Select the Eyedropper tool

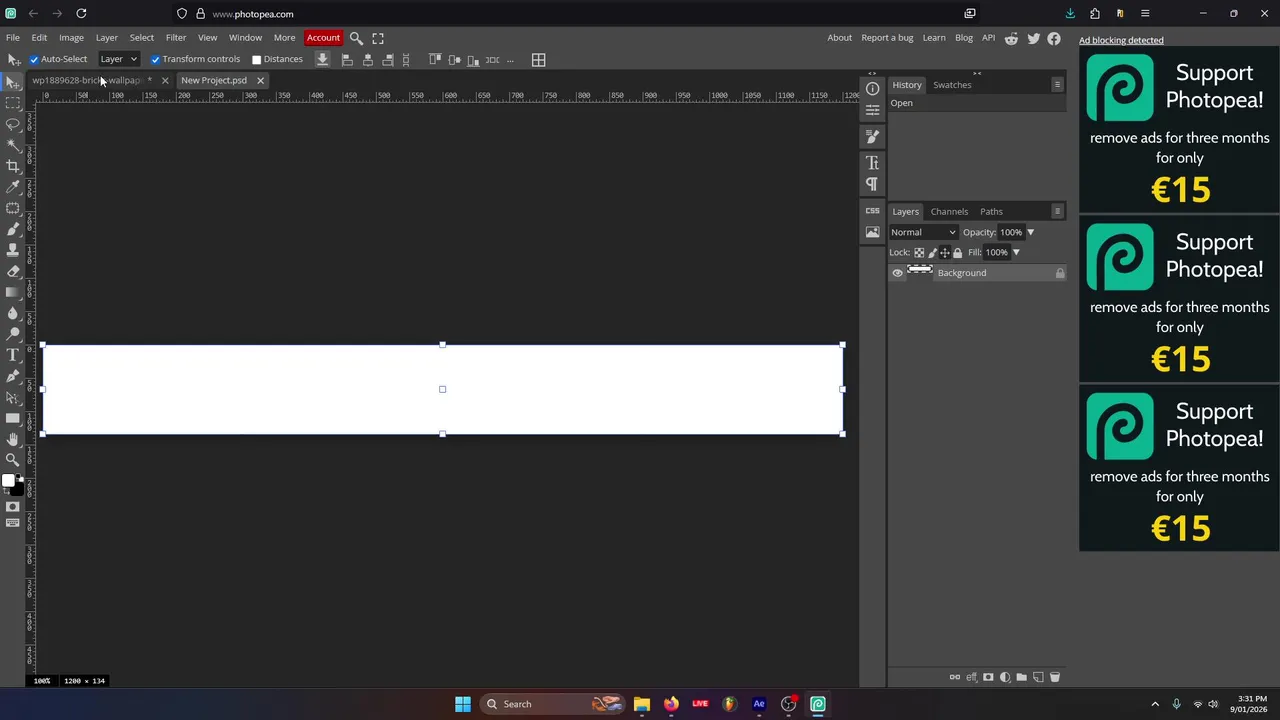coord(13,186)
